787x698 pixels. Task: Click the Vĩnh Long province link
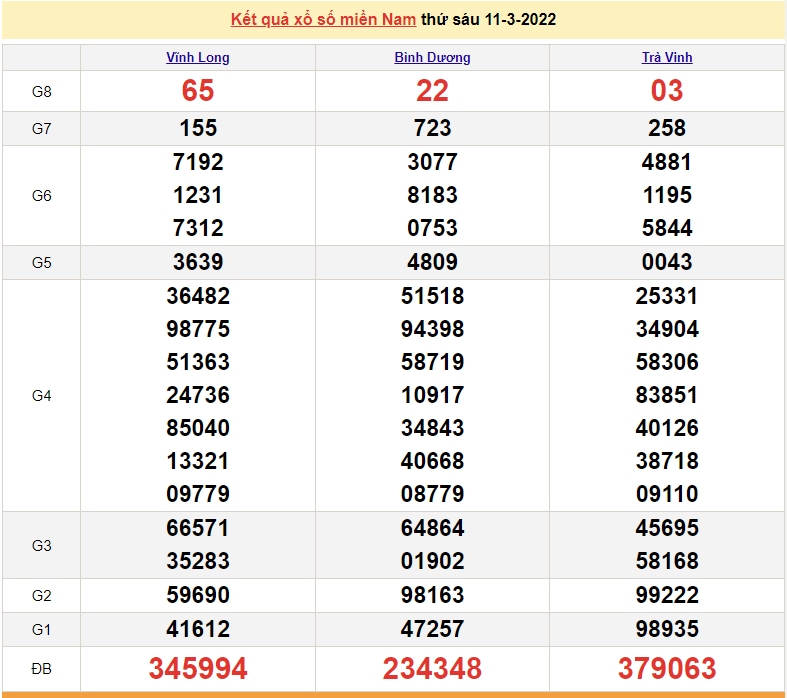click(x=198, y=57)
